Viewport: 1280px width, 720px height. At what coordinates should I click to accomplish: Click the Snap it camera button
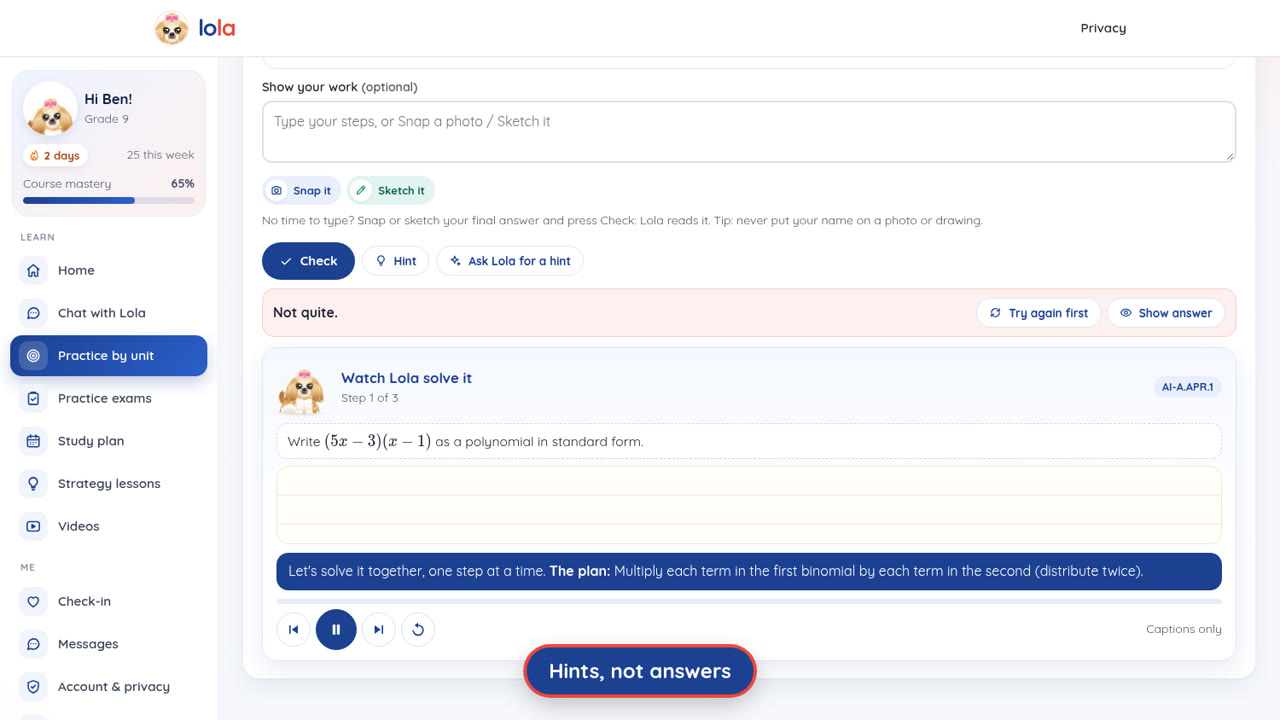[x=302, y=190]
